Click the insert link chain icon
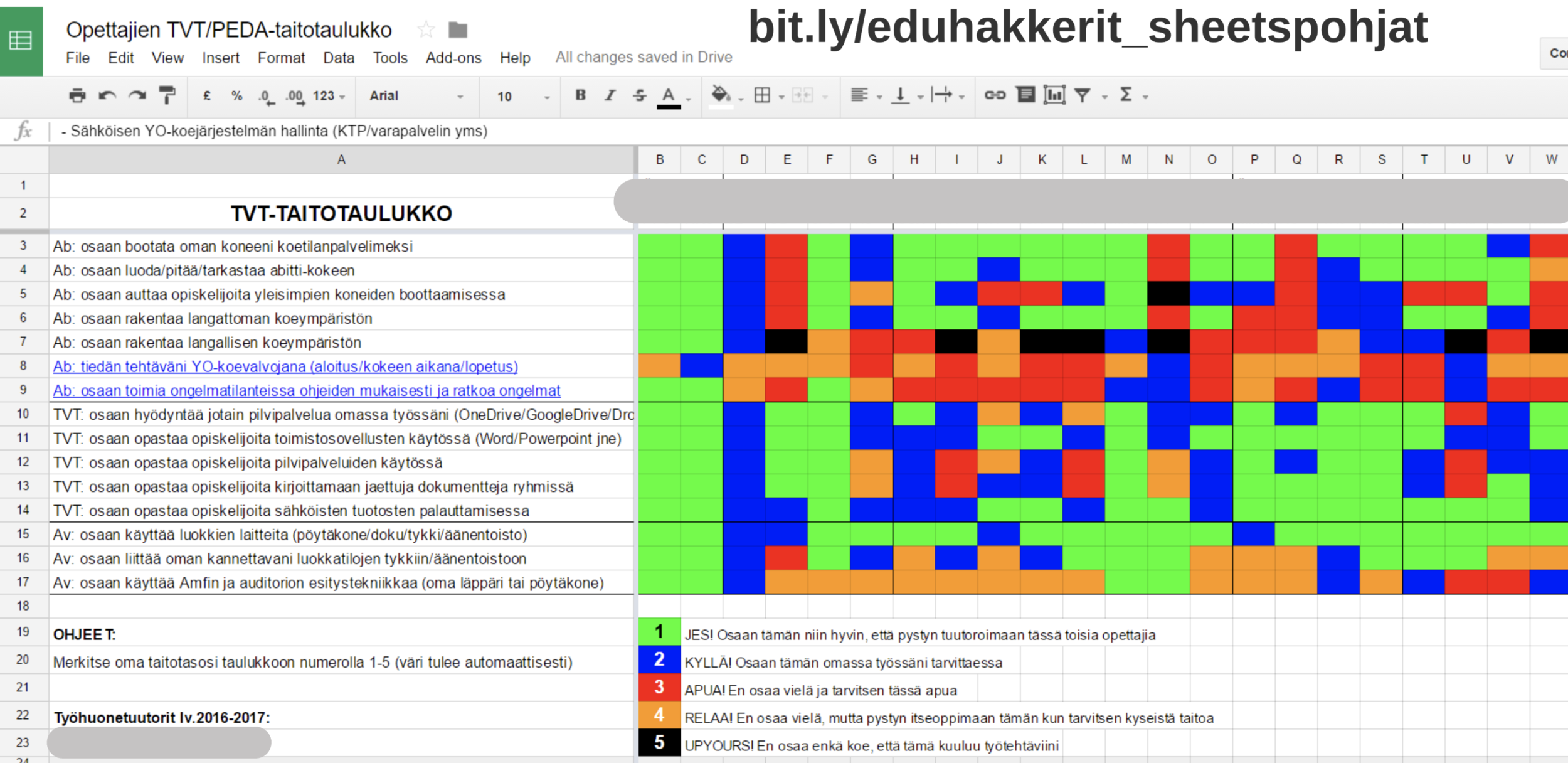 995,95
